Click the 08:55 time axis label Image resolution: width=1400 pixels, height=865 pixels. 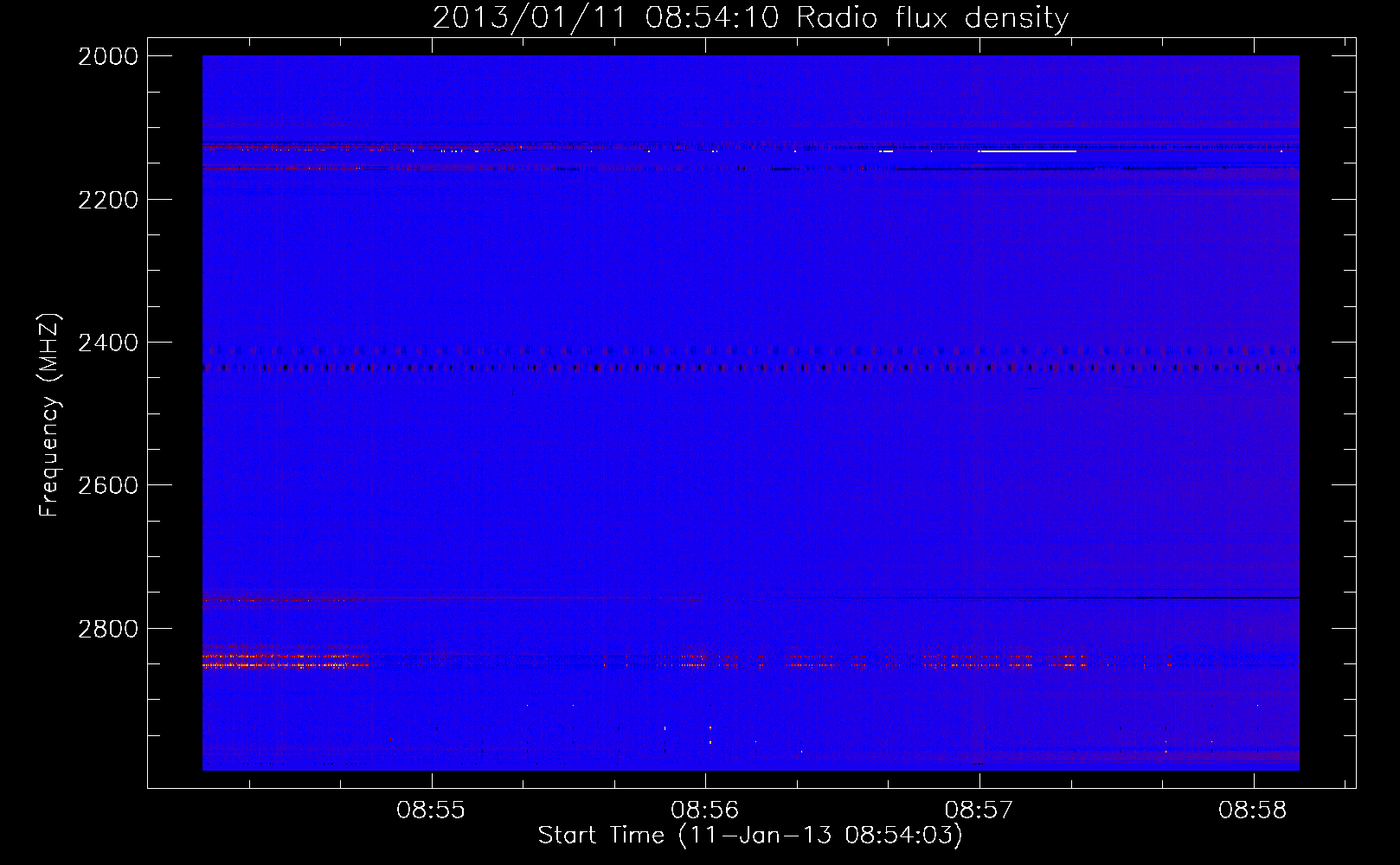[431, 811]
